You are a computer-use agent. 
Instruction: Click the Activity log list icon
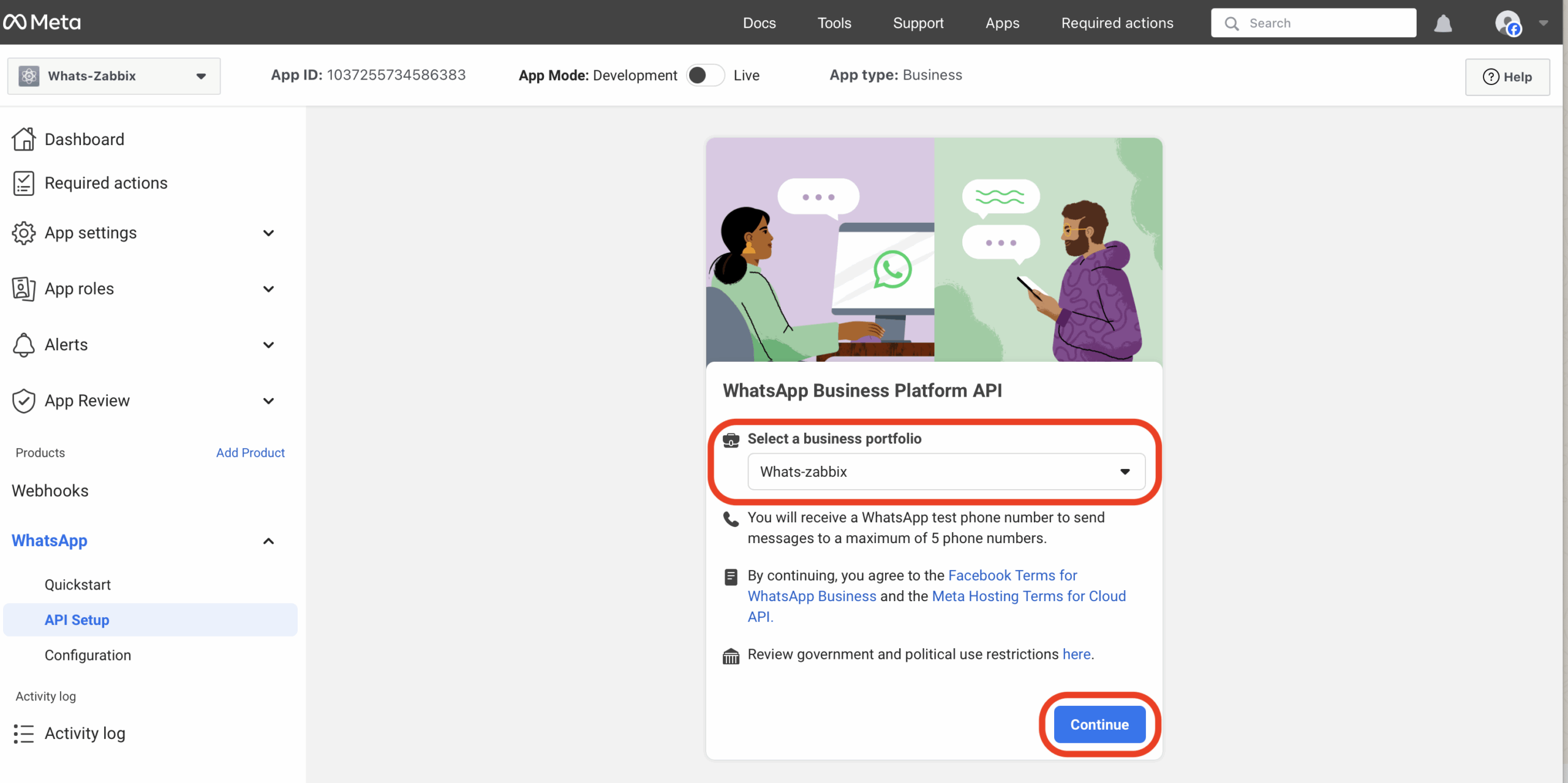pos(23,733)
